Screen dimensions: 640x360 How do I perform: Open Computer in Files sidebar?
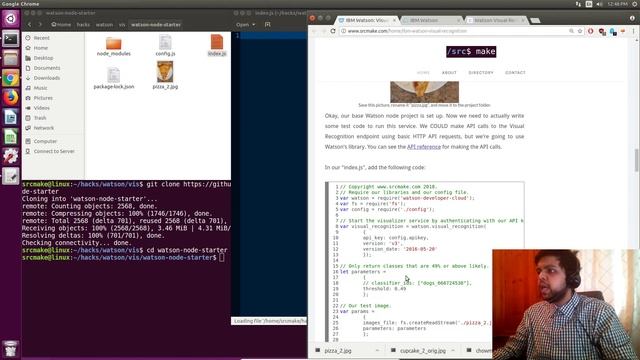pyautogui.click(x=45, y=141)
